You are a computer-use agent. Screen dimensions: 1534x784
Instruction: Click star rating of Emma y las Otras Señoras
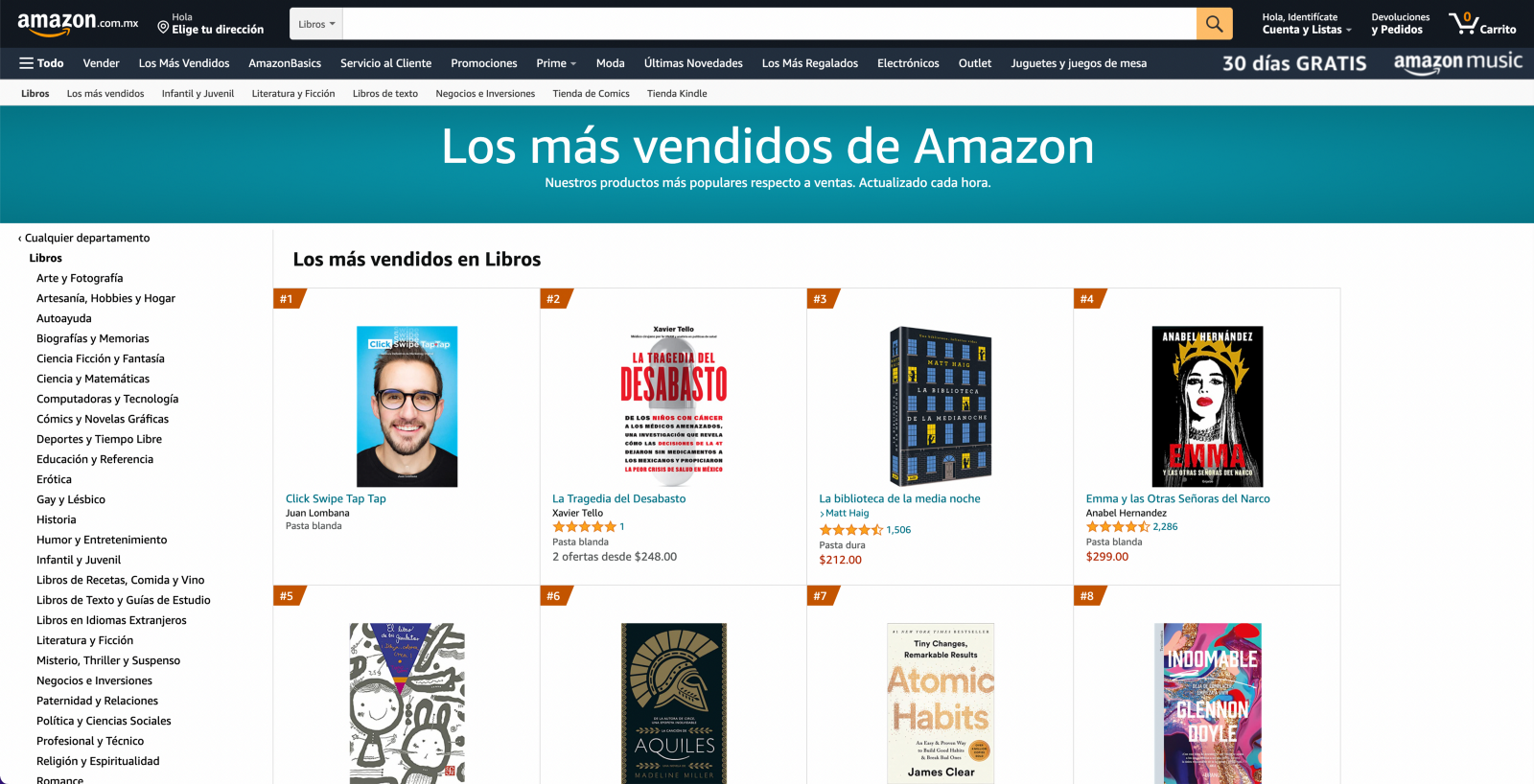(x=1117, y=527)
